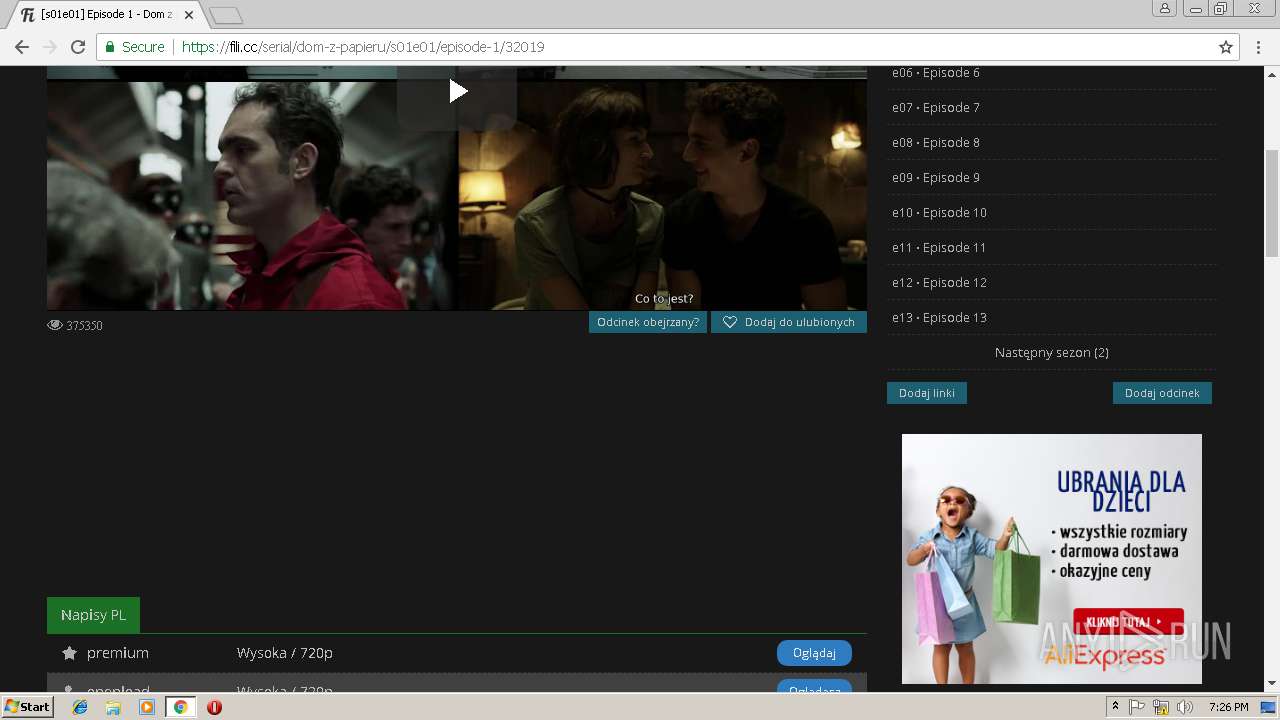Go to Następny sezon (2)
The height and width of the screenshot is (720, 1280).
(x=1051, y=352)
